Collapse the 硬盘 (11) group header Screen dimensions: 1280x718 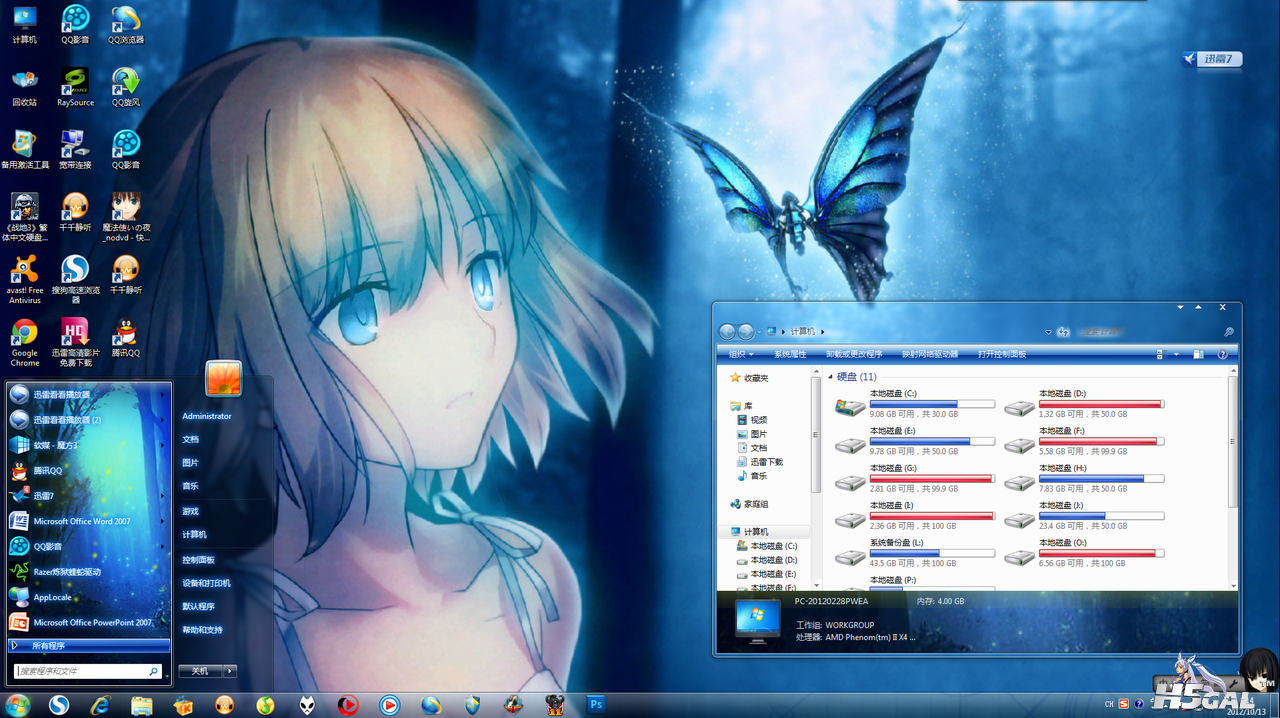coord(831,377)
